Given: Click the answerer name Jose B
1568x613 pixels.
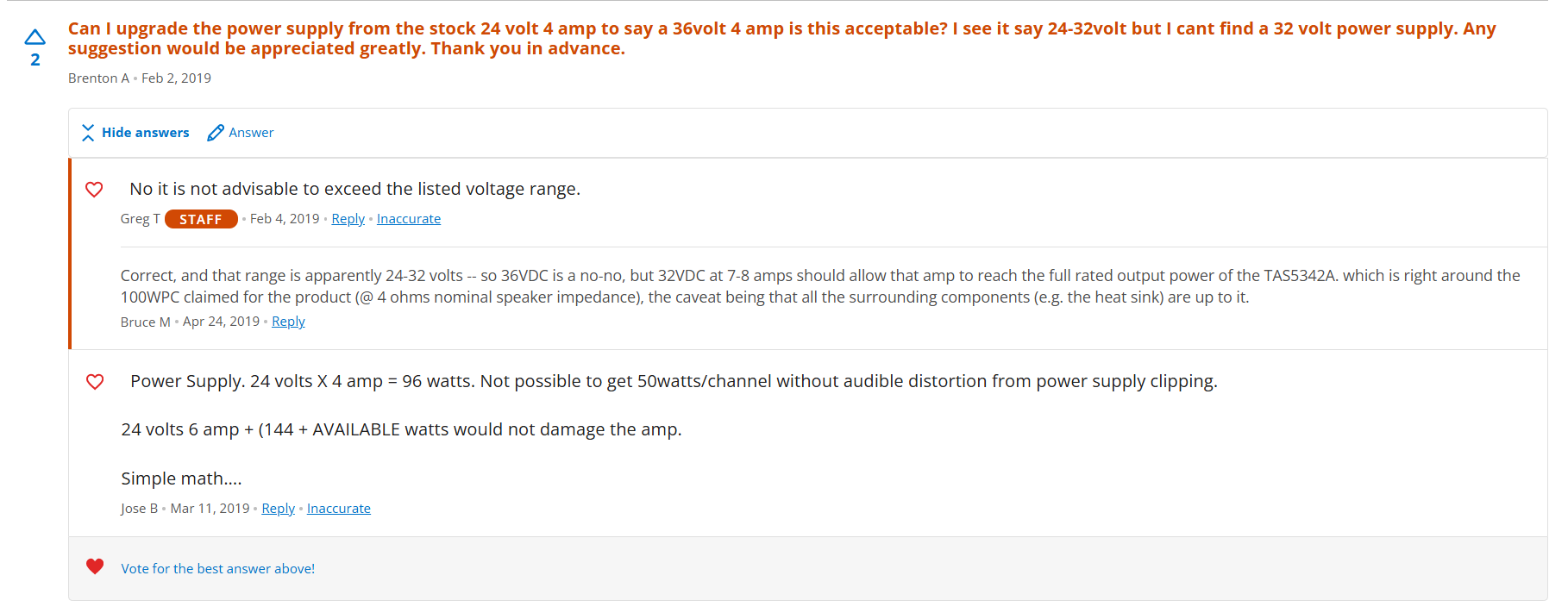Looking at the screenshot, I should (x=139, y=509).
